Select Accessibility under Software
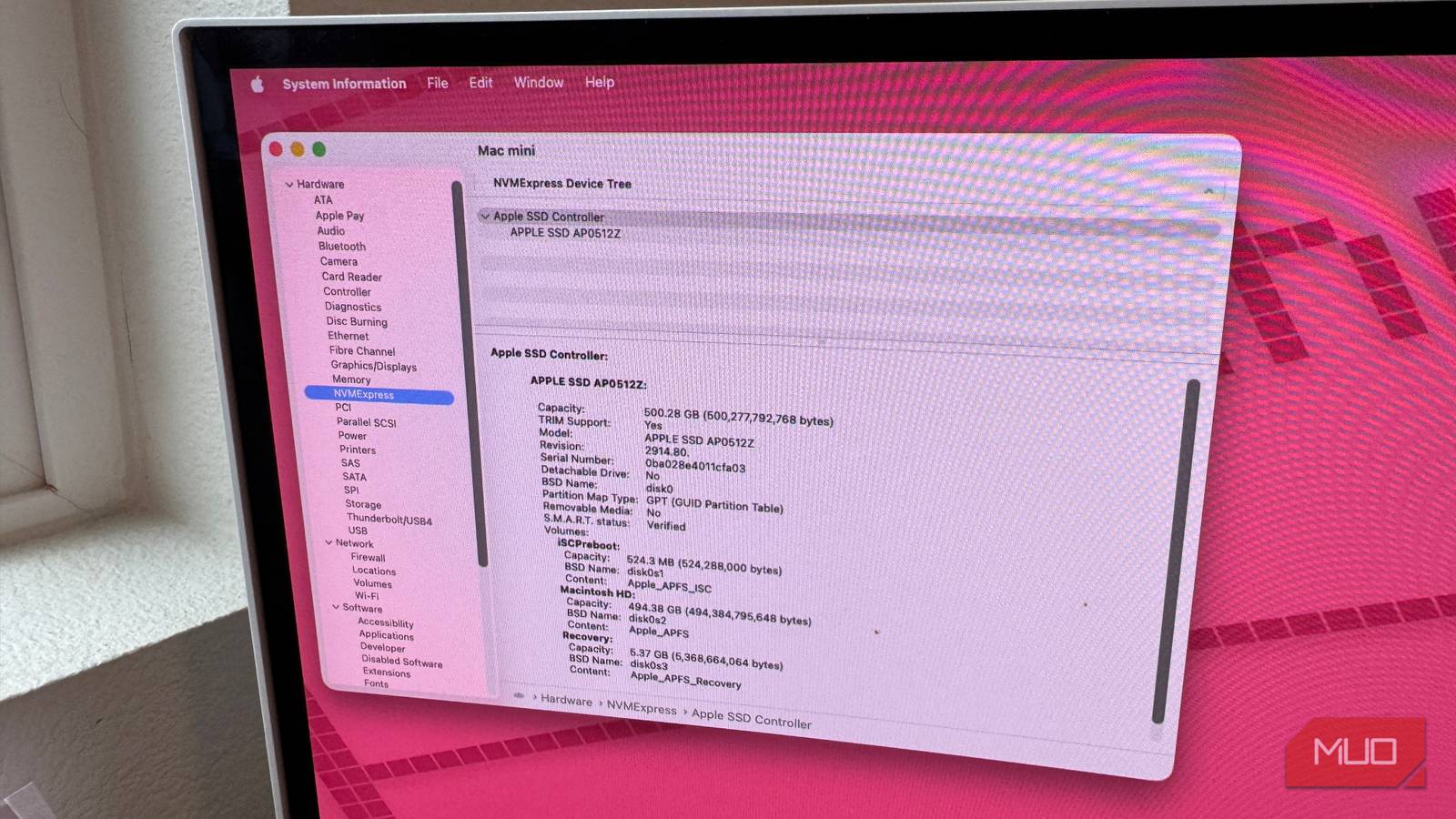The image size is (1456, 819). coord(386,622)
